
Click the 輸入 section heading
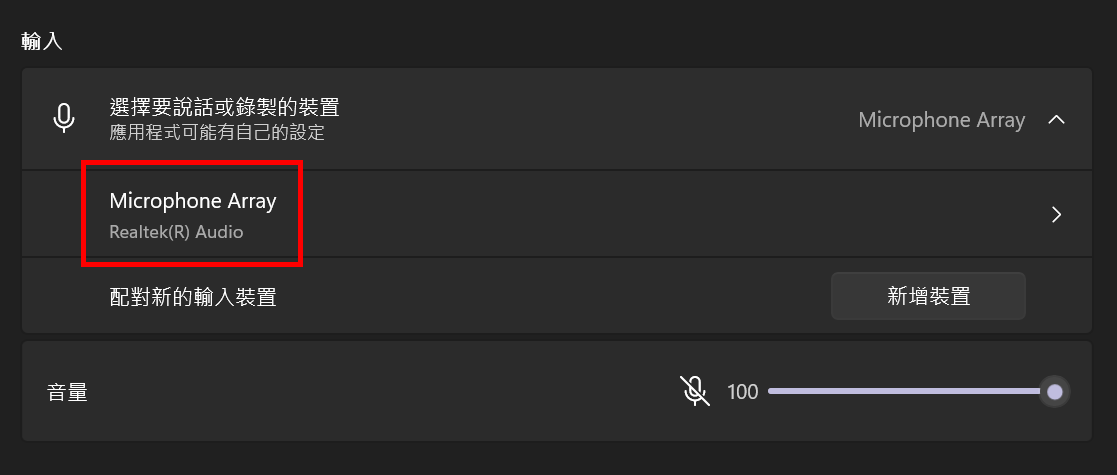42,41
